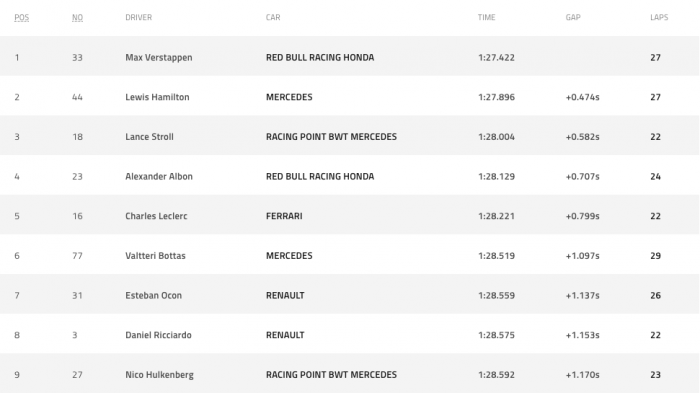
Task: Open Esteban Ocon driver entry
Action: [x=154, y=295]
